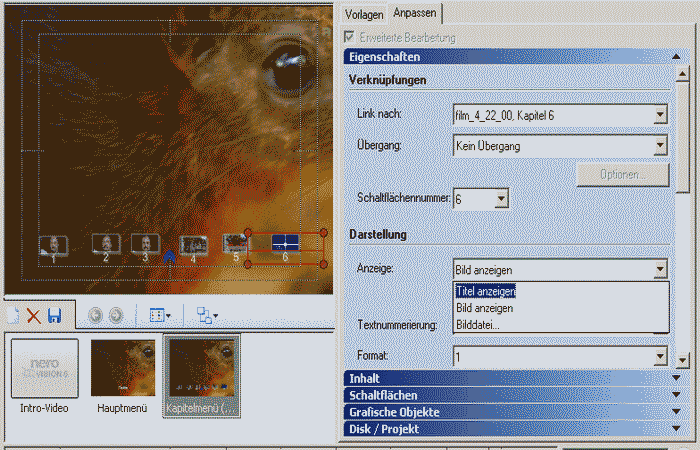This screenshot has height=450, width=700.
Task: Switch to the Vorlagen tab
Action: 362,13
